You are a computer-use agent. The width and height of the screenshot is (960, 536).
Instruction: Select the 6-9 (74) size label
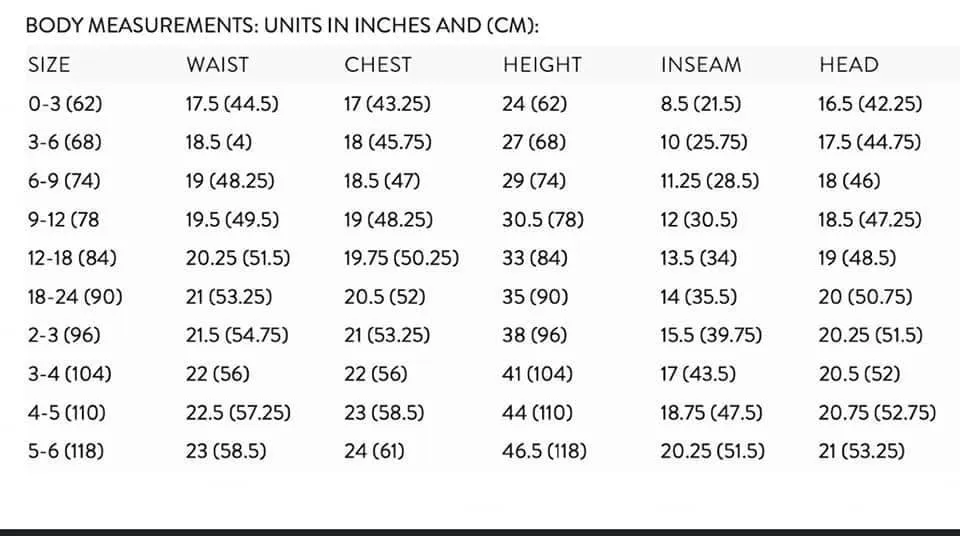64,181
